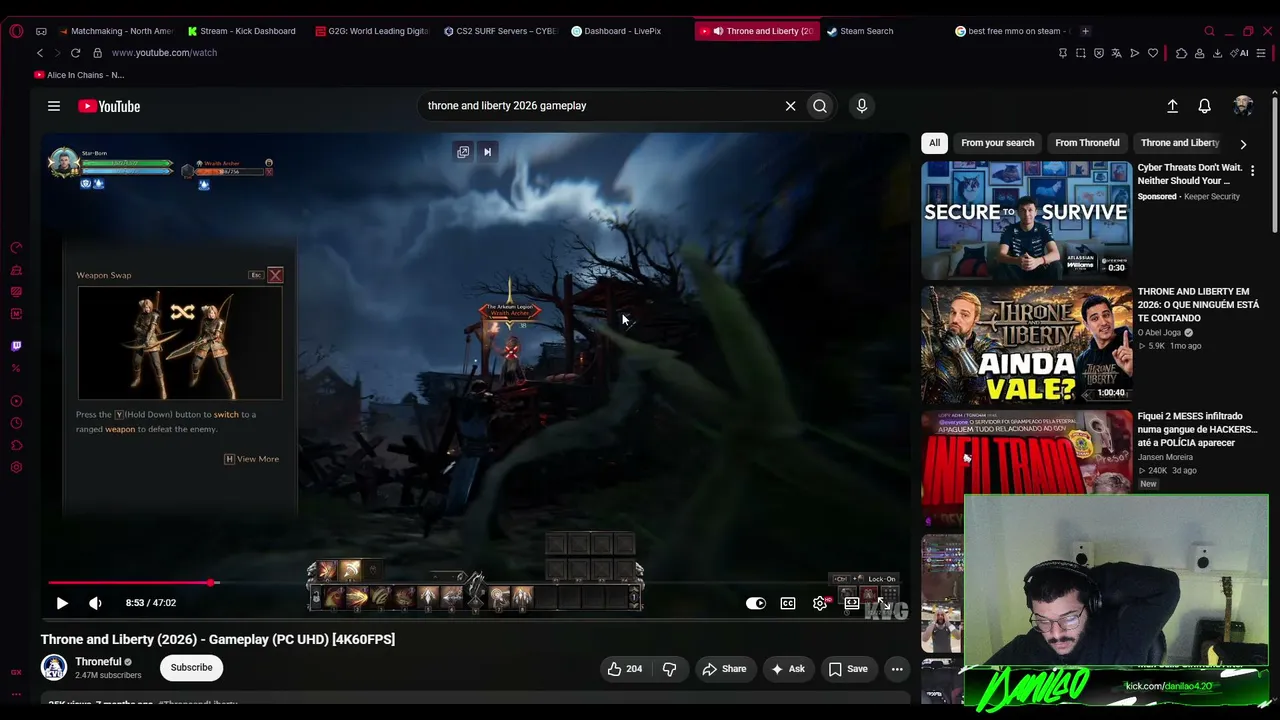
Task: Open the Alice In Chains bookmark
Action: 79,75
